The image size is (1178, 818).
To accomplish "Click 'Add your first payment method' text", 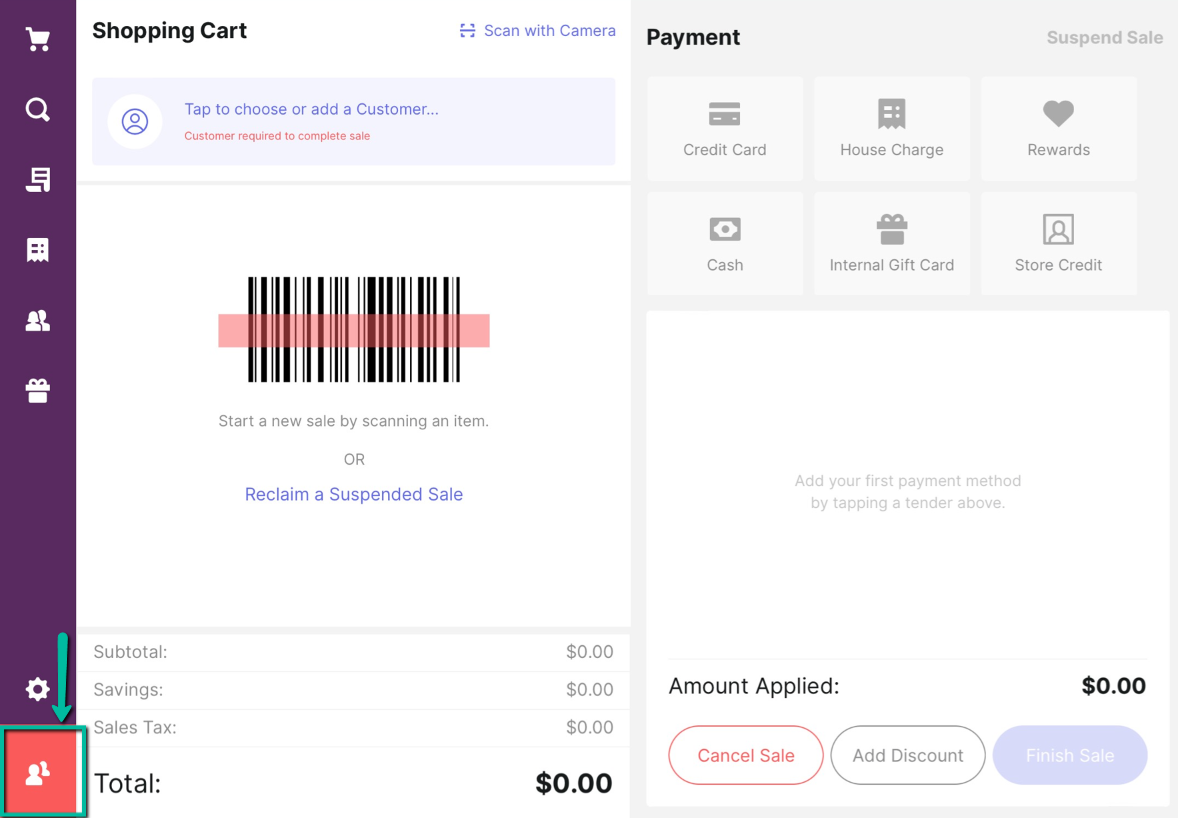I will (x=908, y=492).
